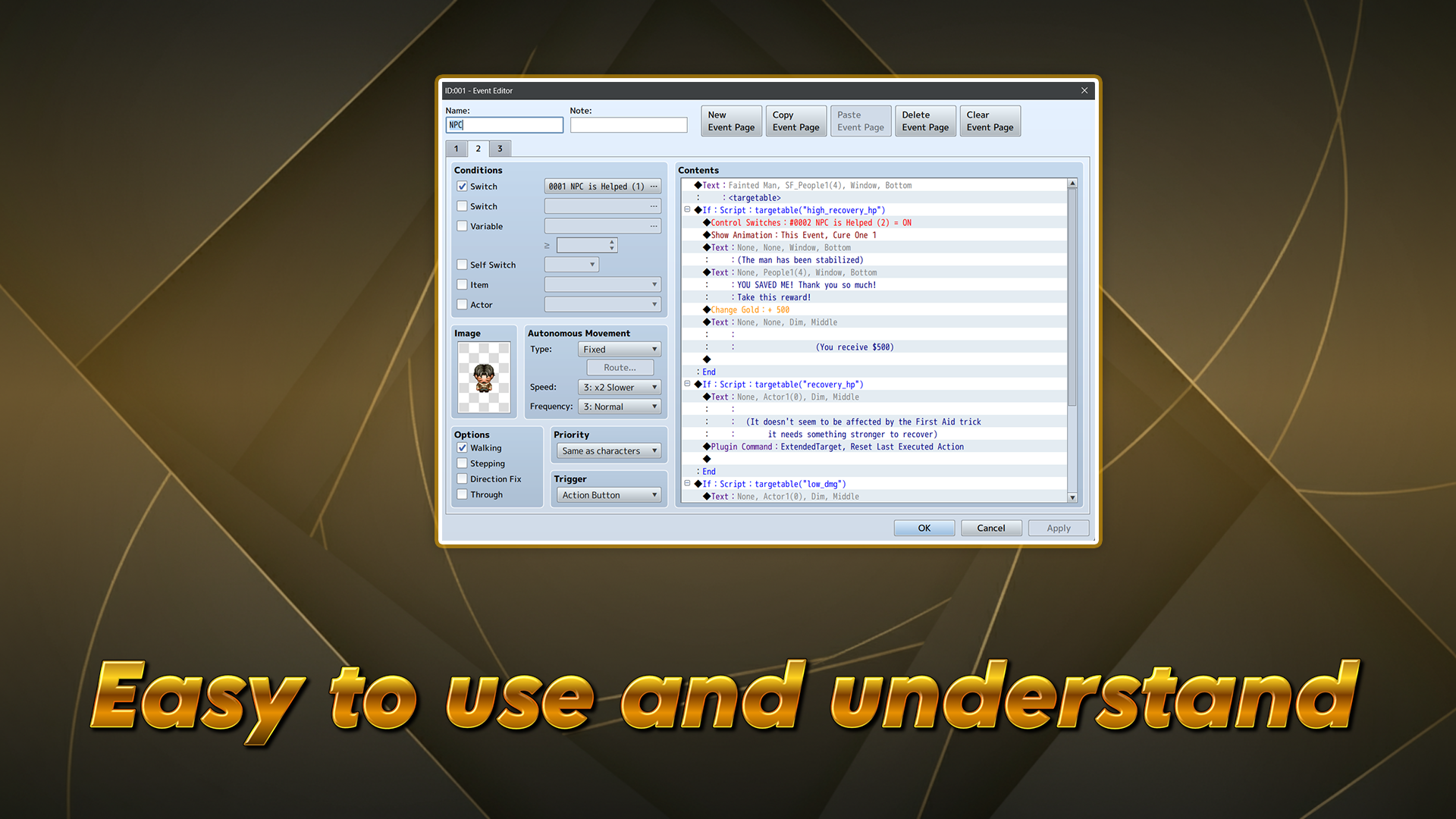Open switch selector ellipsis for first Switch
Screen dimensions: 1456x819
(654, 187)
